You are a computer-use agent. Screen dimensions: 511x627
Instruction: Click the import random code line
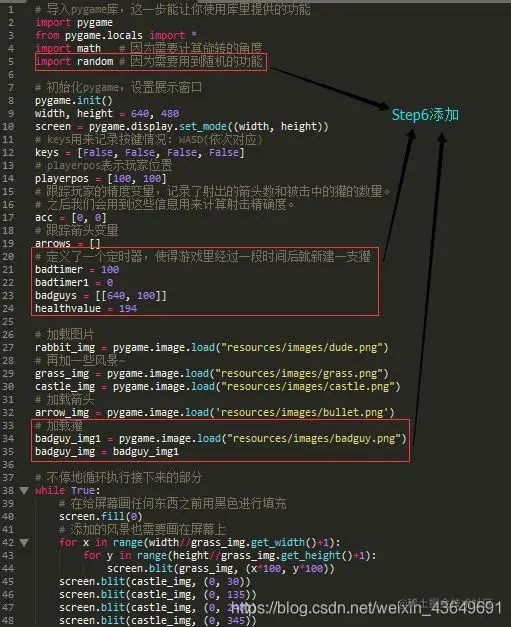pyautogui.click(x=148, y=62)
